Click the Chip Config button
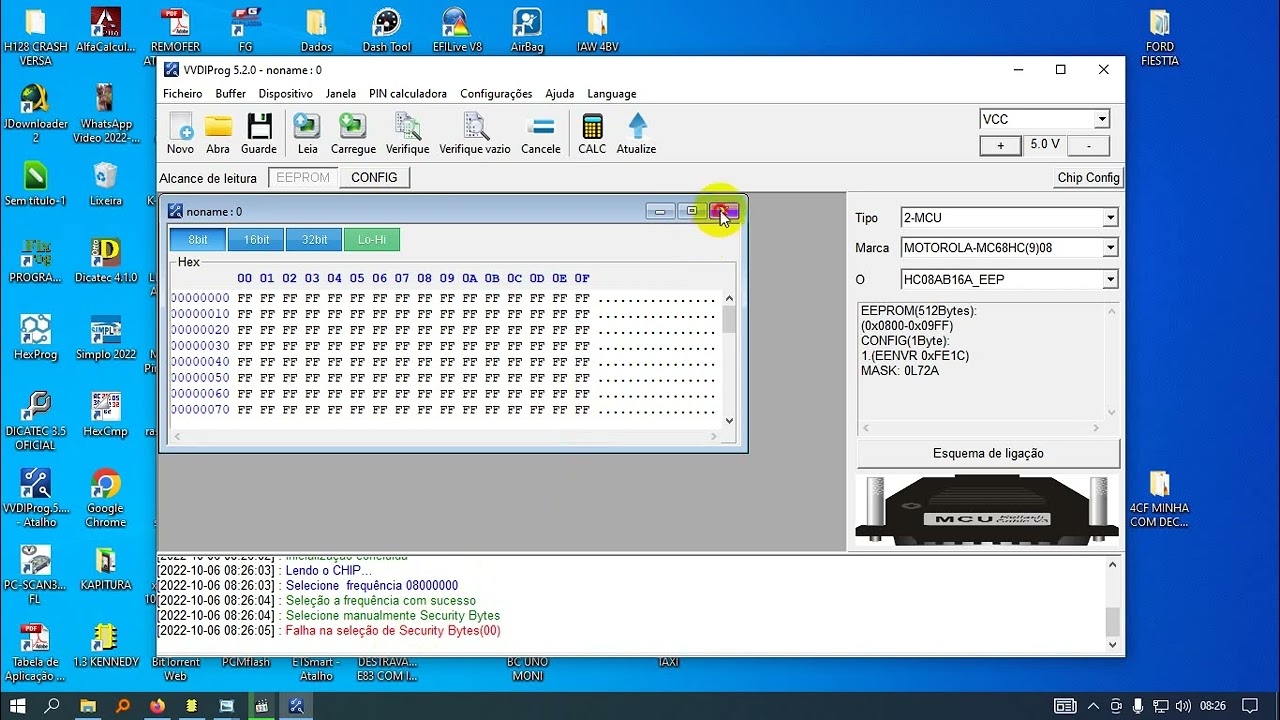The image size is (1280, 720). coord(1088,178)
